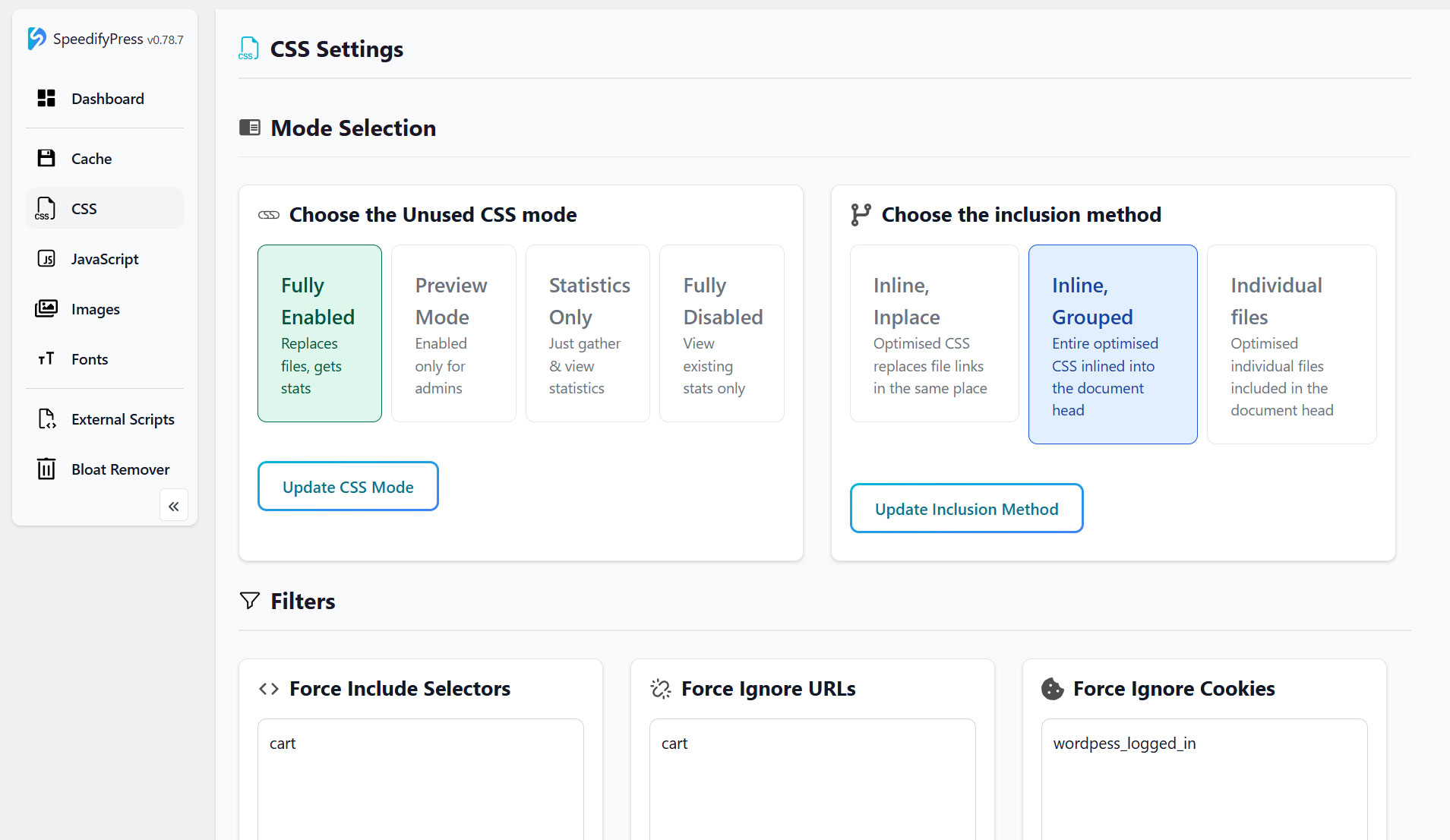Click the Bloat Remover trash icon
Viewport: 1450px width, 840px height.
[46, 469]
